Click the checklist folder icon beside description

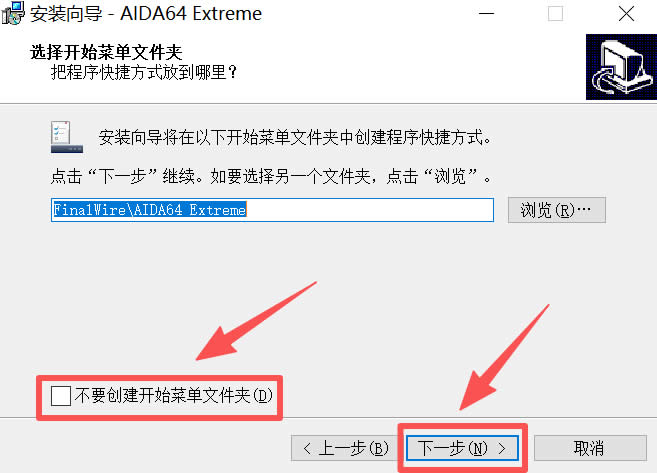[x=67, y=137]
